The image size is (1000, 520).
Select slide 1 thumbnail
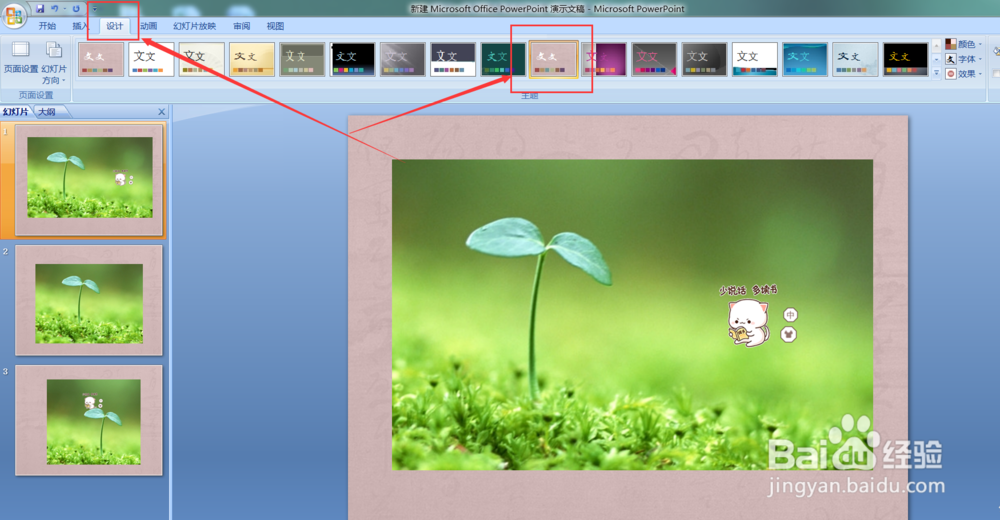(89, 179)
